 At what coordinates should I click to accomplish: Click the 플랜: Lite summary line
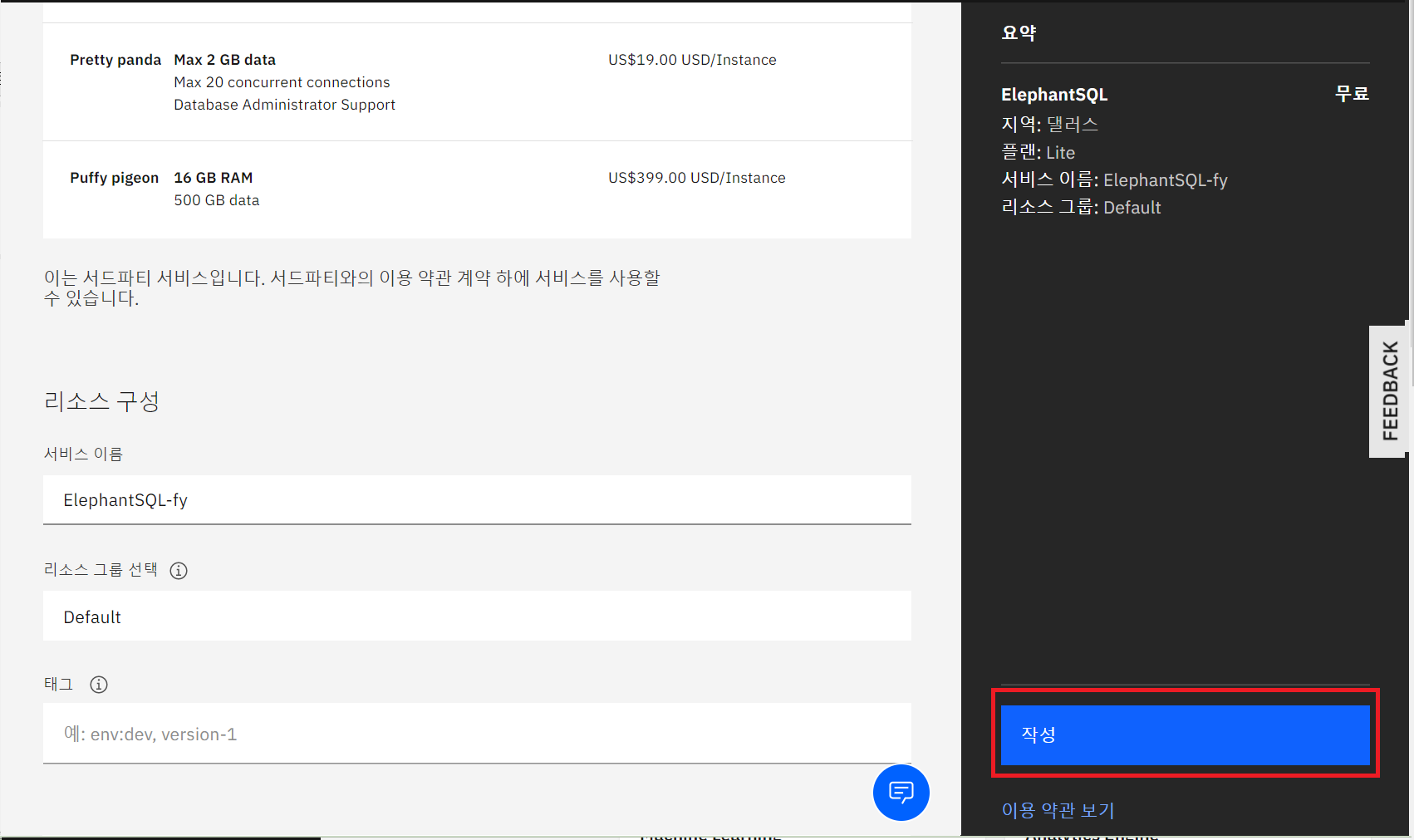point(1038,152)
